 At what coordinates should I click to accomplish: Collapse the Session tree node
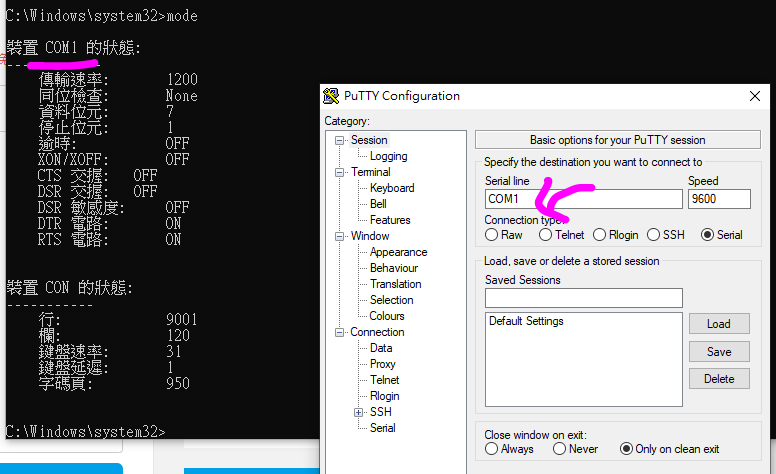point(340,141)
